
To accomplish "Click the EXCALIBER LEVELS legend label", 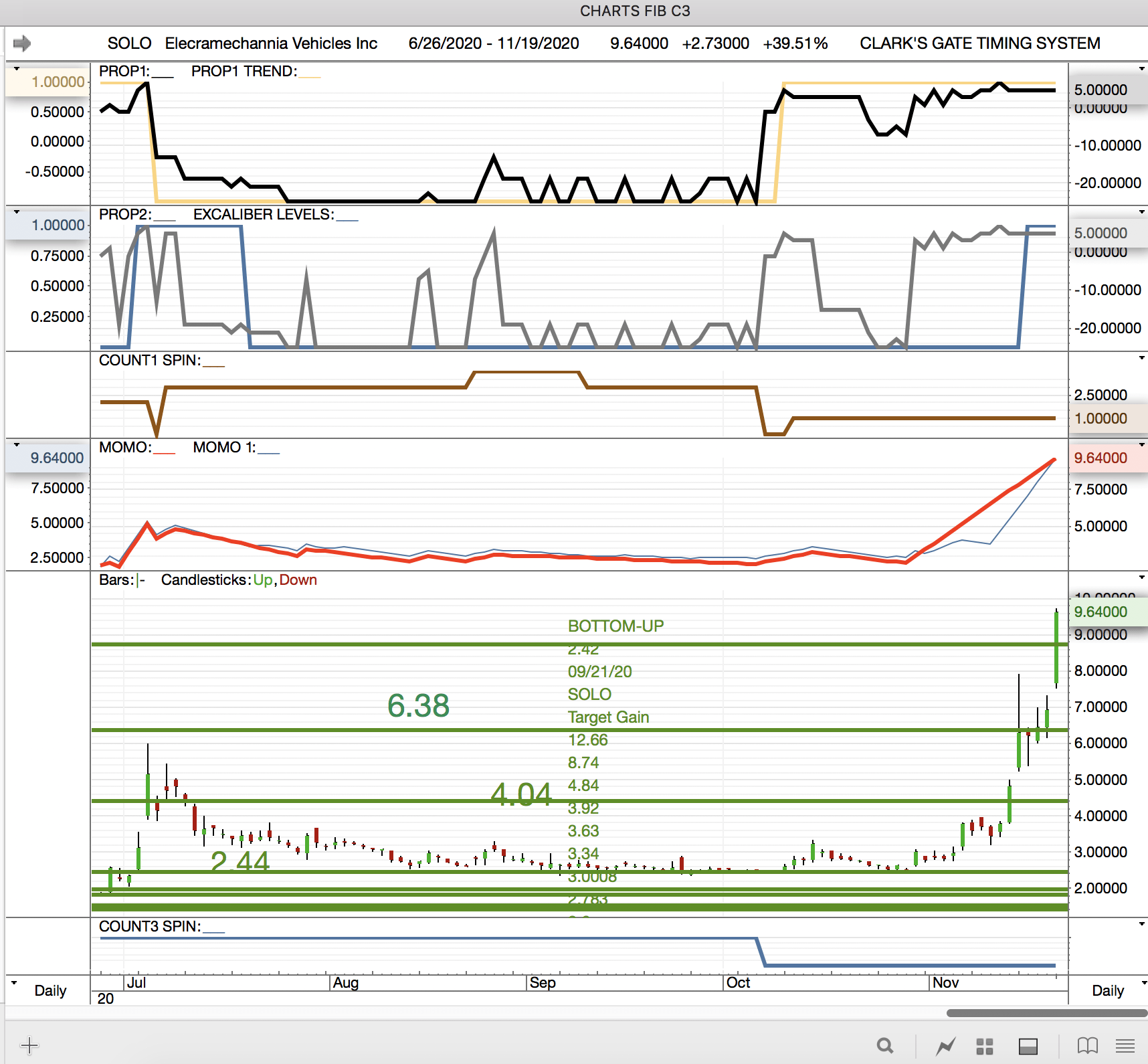I will (x=263, y=215).
